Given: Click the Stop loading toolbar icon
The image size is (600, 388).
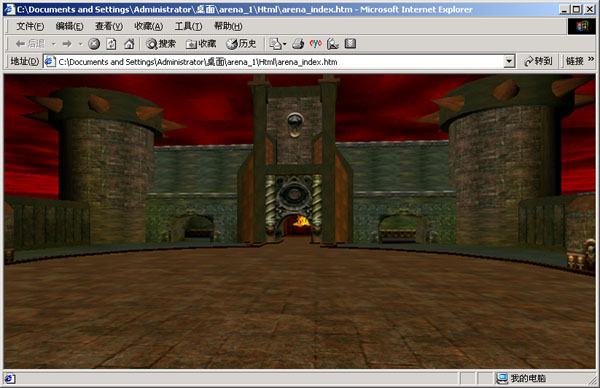Looking at the screenshot, I should (x=94, y=44).
